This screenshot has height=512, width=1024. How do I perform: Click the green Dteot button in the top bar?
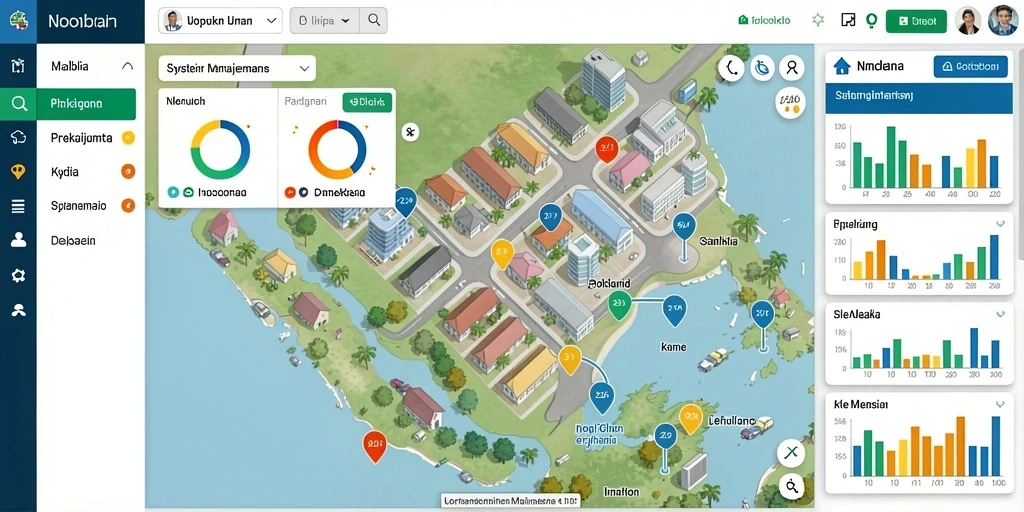916,21
